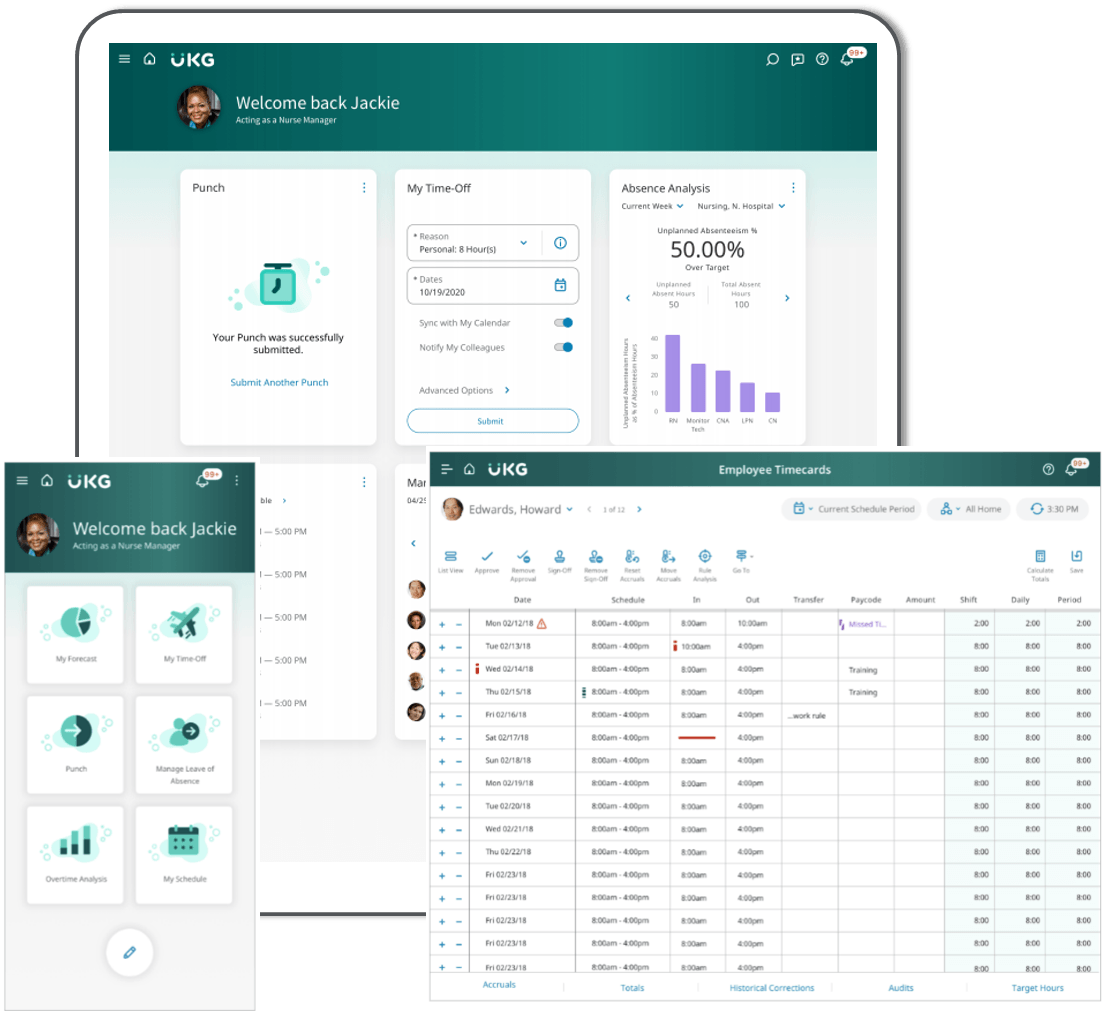Open Absence Analysis card three-dot menu
This screenshot has width=1108, height=1015.
click(793, 188)
